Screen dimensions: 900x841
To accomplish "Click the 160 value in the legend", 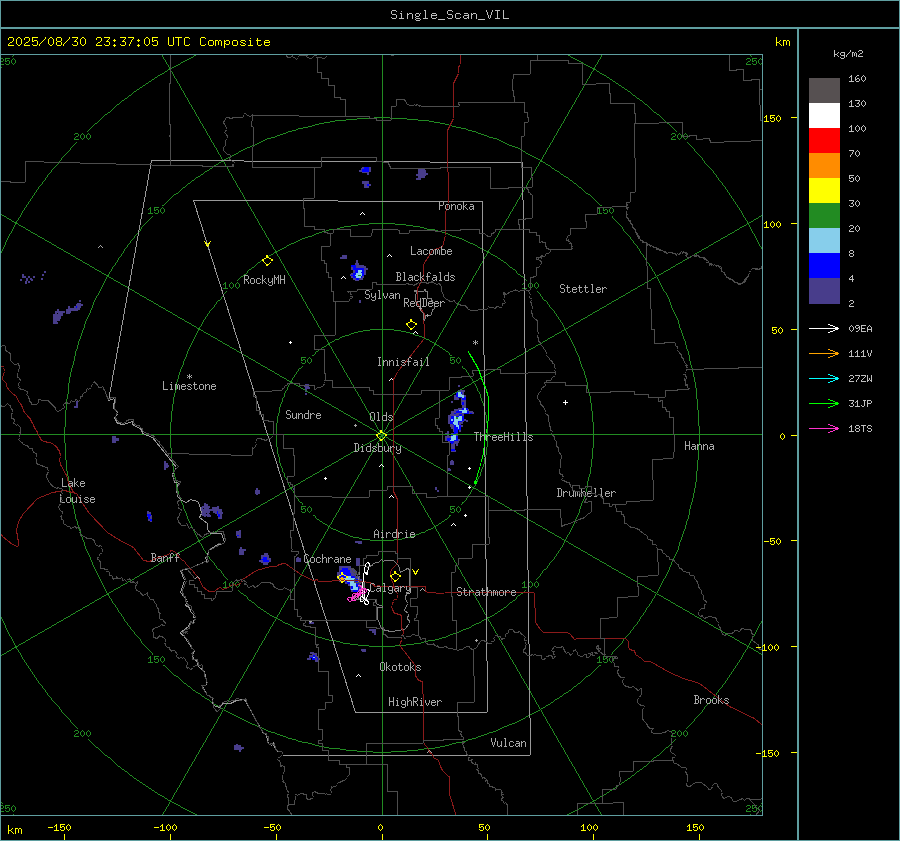I will (857, 79).
